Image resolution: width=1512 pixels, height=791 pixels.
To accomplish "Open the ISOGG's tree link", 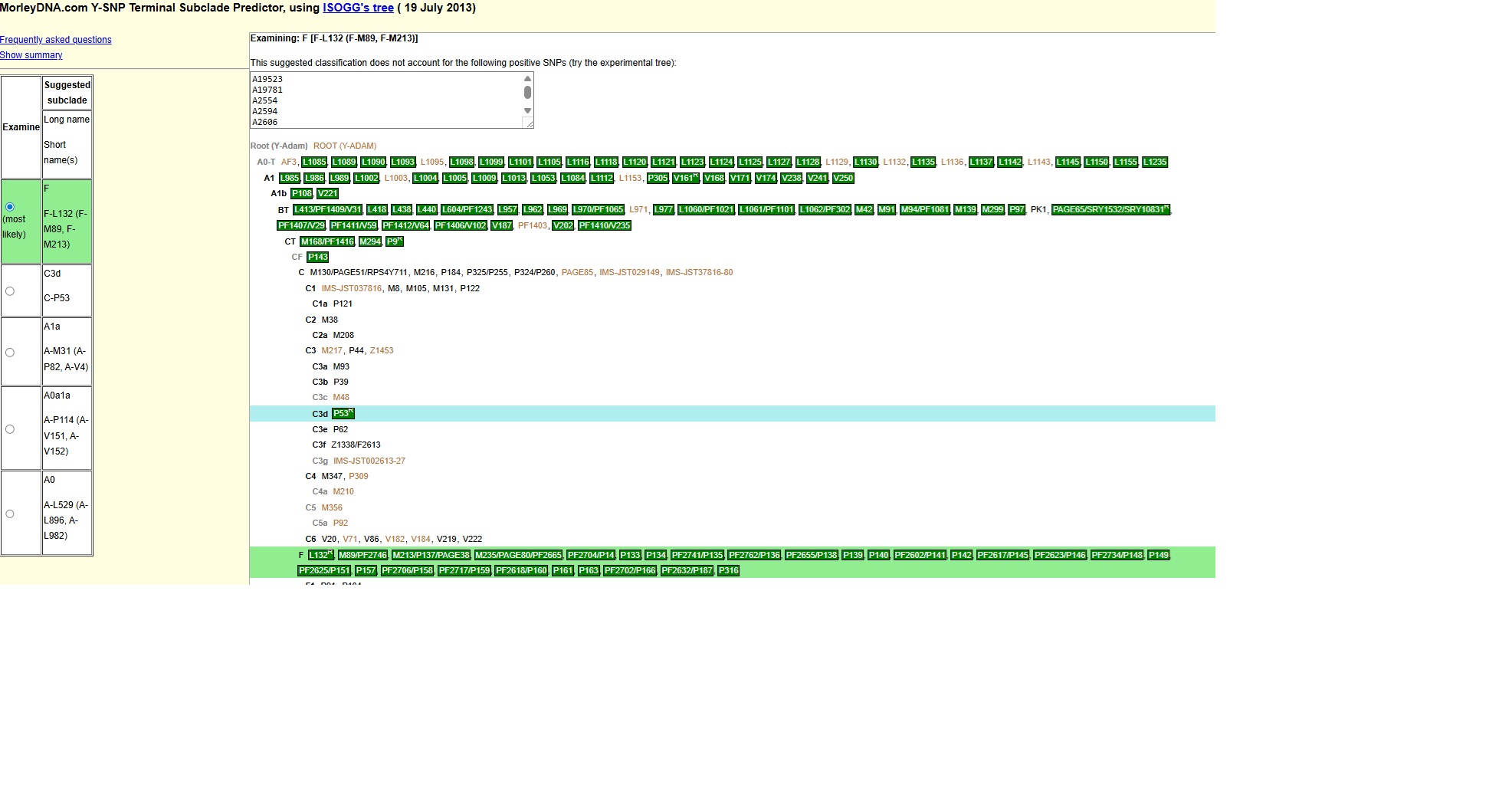I will (x=358, y=8).
